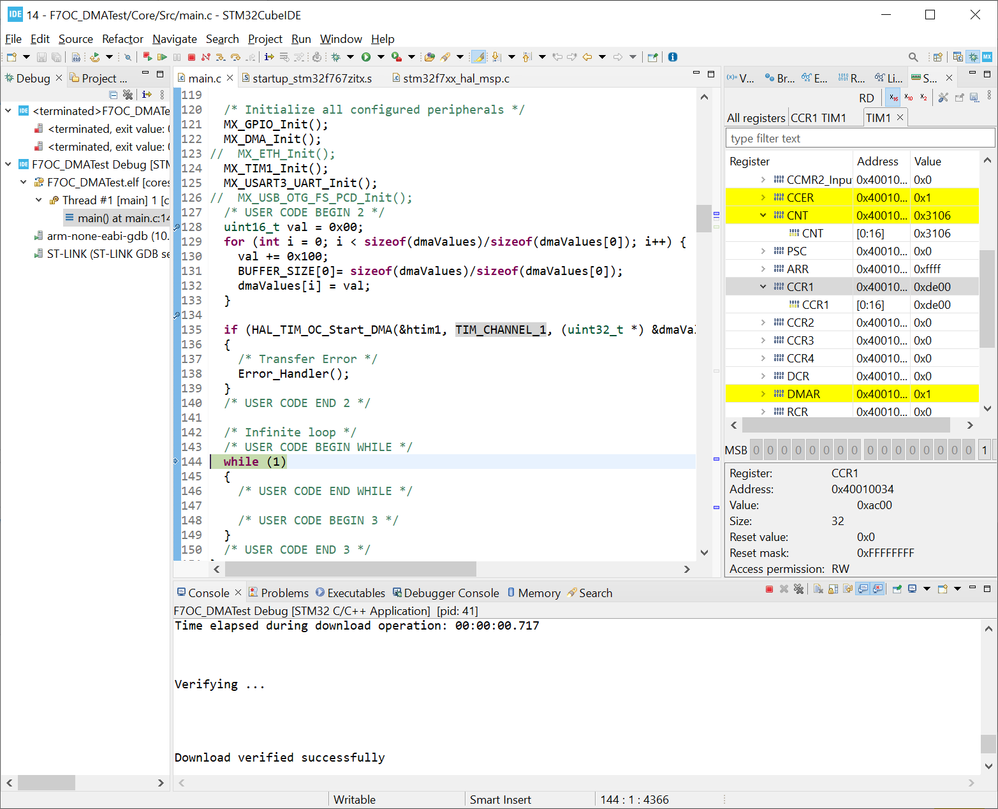The height and width of the screenshot is (809, 998).
Task: Click the Open Console icon
Action: (x=943, y=589)
